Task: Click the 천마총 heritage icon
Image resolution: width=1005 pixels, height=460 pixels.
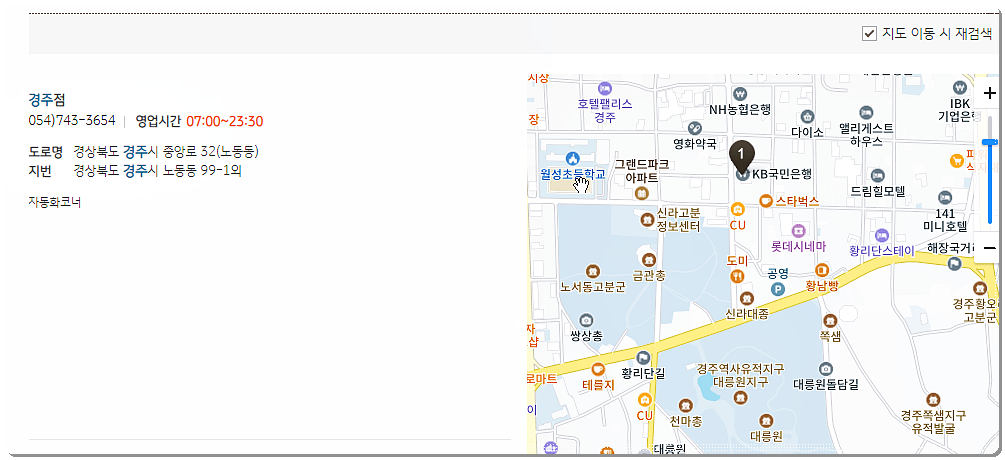Action: pyautogui.click(x=686, y=406)
